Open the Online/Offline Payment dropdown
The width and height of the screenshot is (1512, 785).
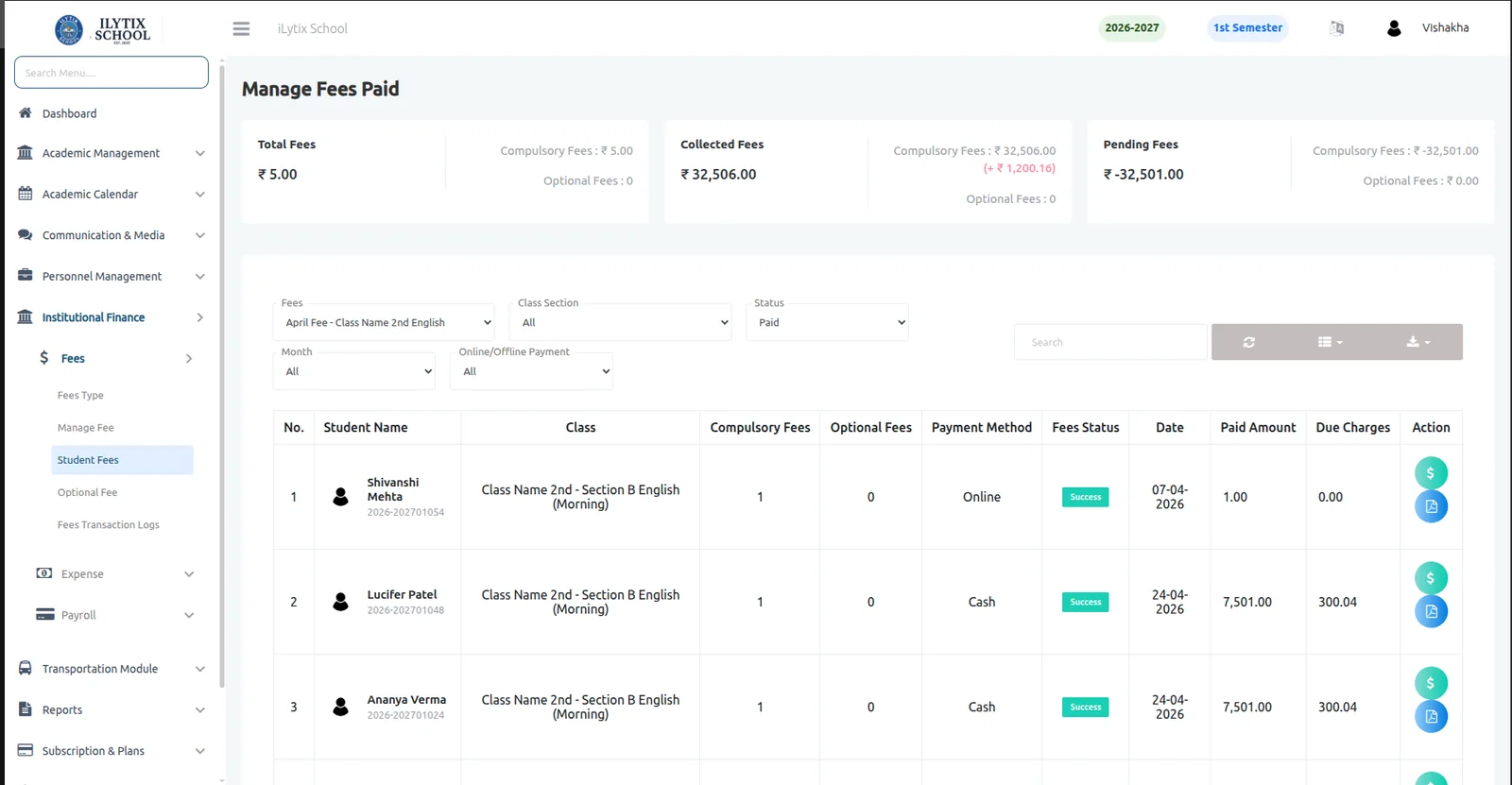(x=532, y=371)
